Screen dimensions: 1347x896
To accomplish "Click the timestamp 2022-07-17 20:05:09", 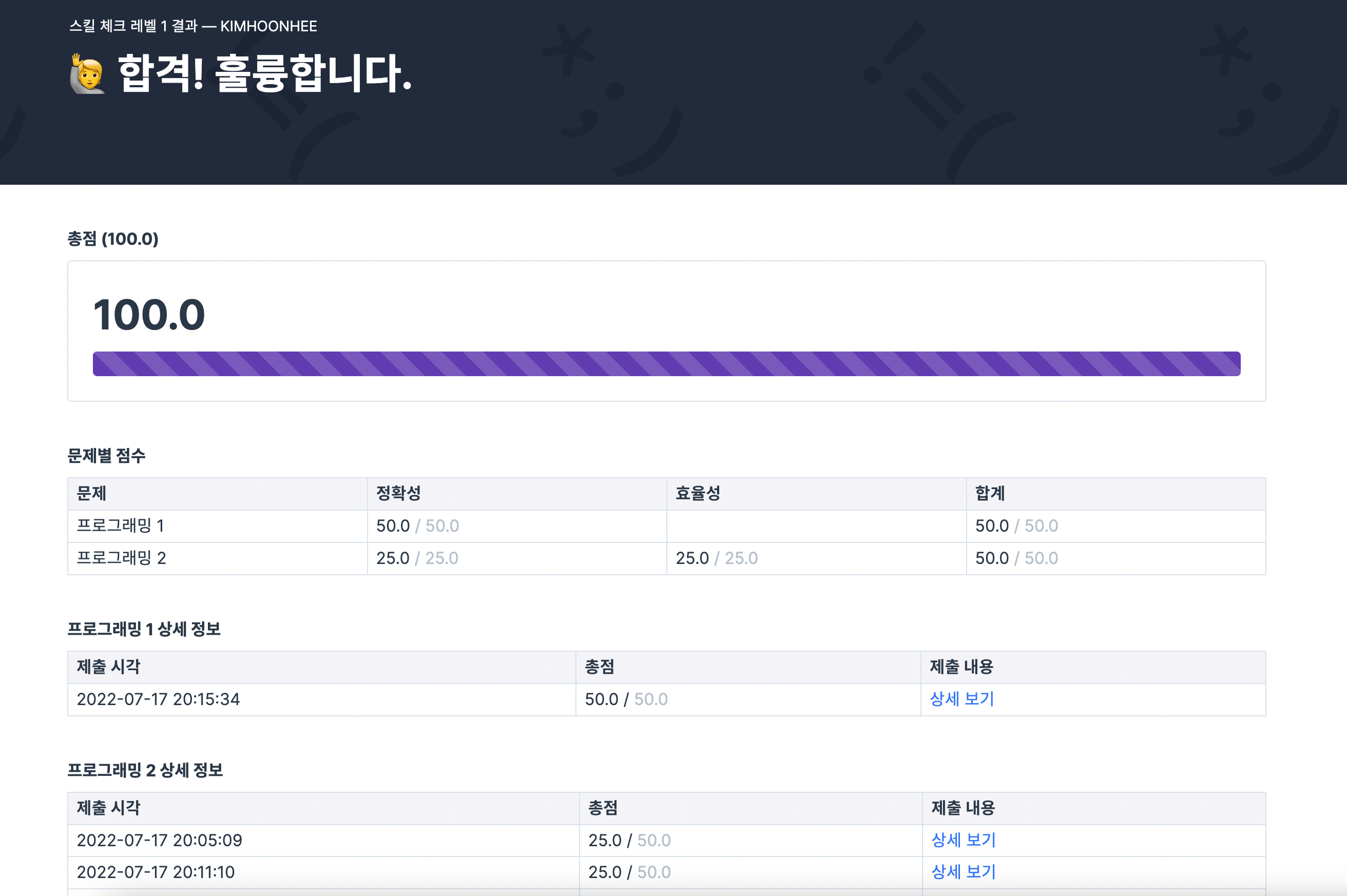I will click(x=160, y=840).
